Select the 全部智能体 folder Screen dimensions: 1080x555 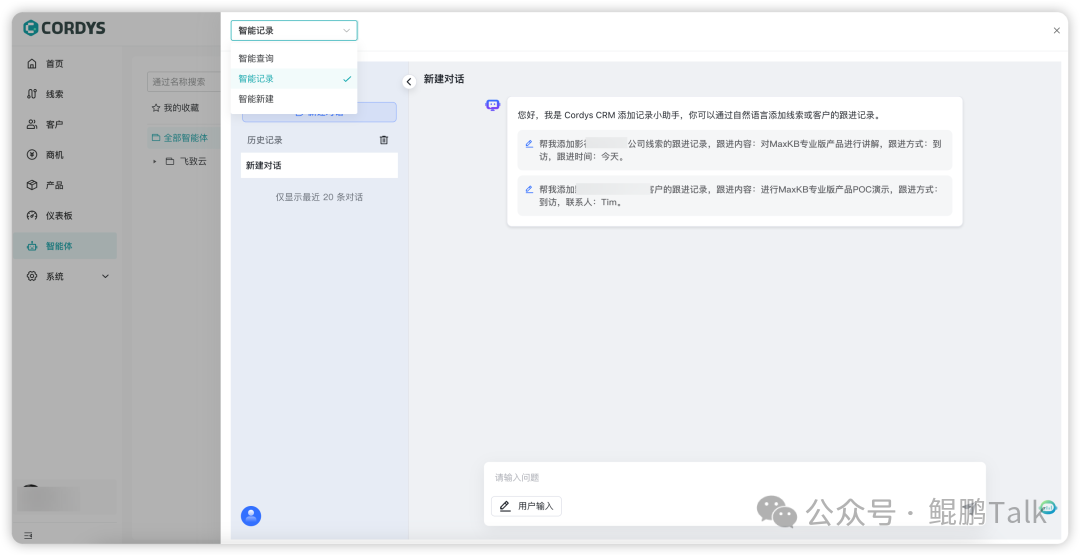(183, 138)
